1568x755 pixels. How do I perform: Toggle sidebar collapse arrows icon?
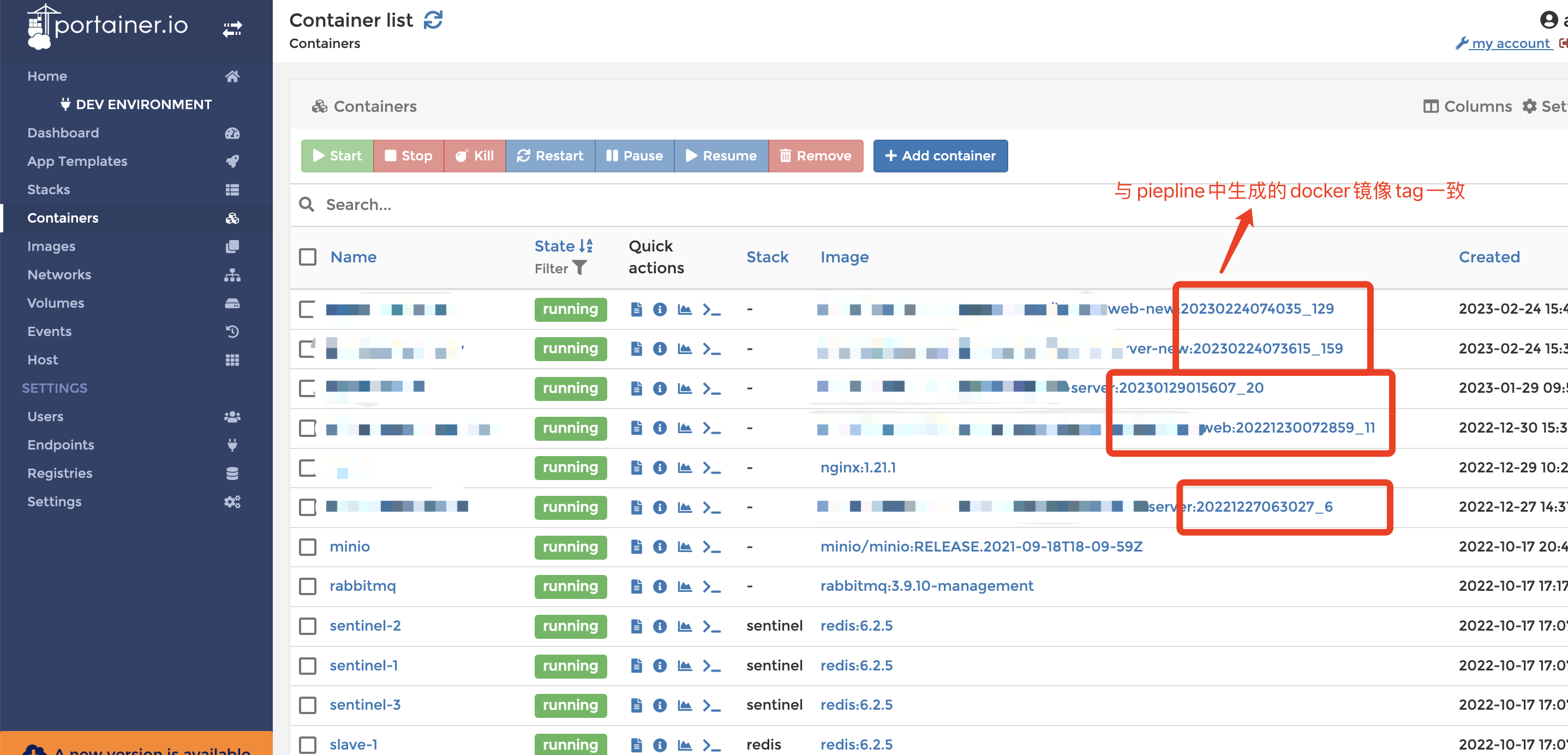[x=232, y=28]
